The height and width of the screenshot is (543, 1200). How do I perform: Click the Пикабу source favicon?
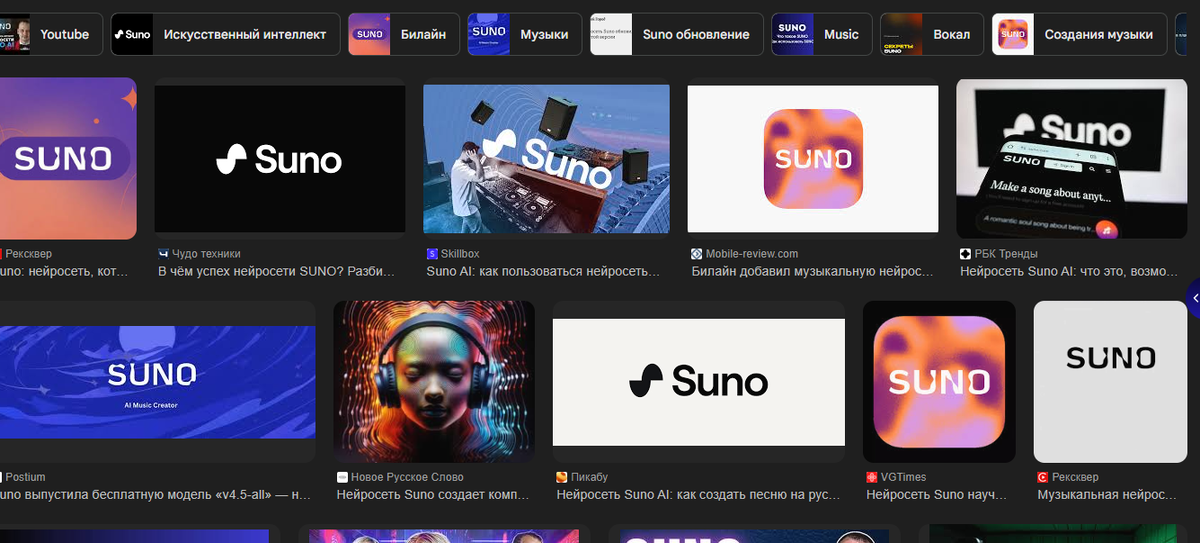[562, 477]
